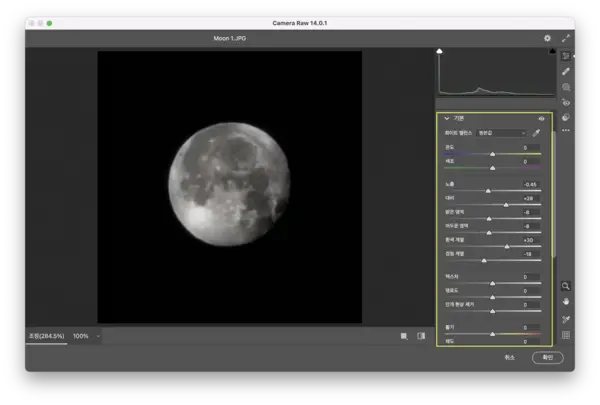Toggle full screen mode icon
This screenshot has width=600, height=405.
click(566, 38)
